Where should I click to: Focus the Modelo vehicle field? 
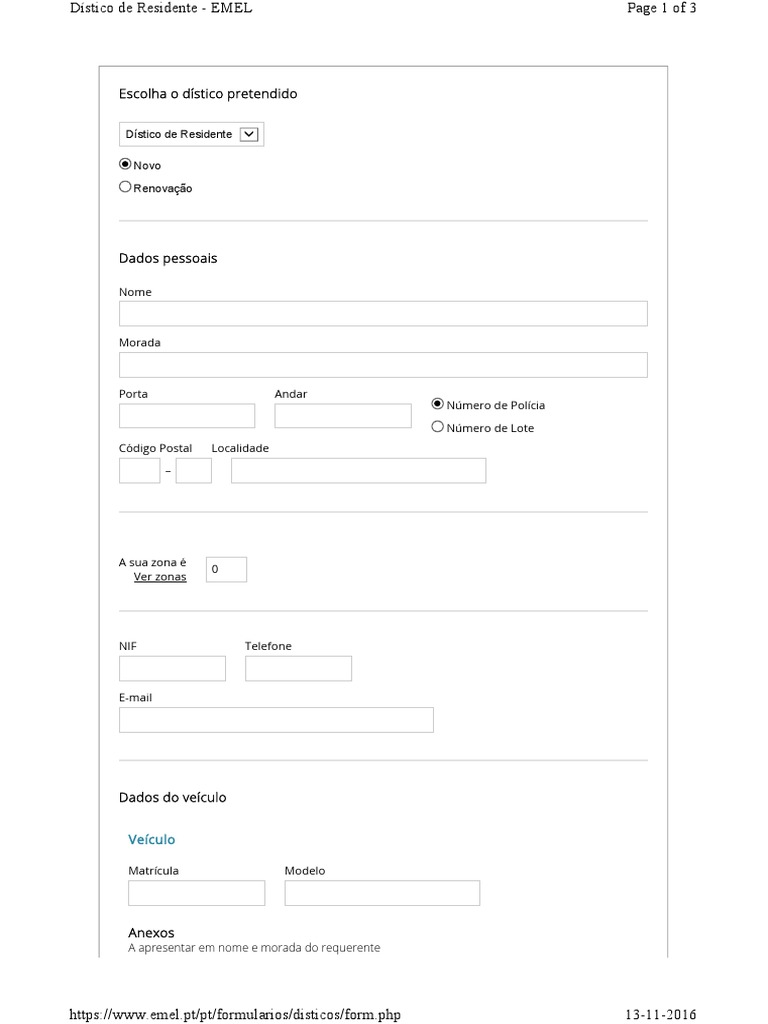point(382,893)
